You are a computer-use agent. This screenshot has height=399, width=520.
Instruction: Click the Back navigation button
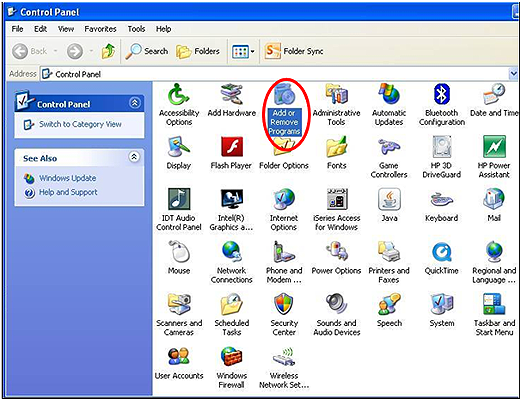tap(30, 51)
